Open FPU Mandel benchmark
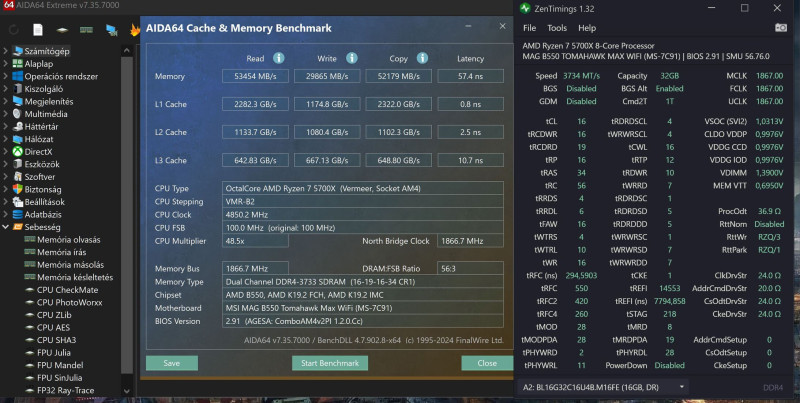Viewport: 800px width, 403px height. 60,365
